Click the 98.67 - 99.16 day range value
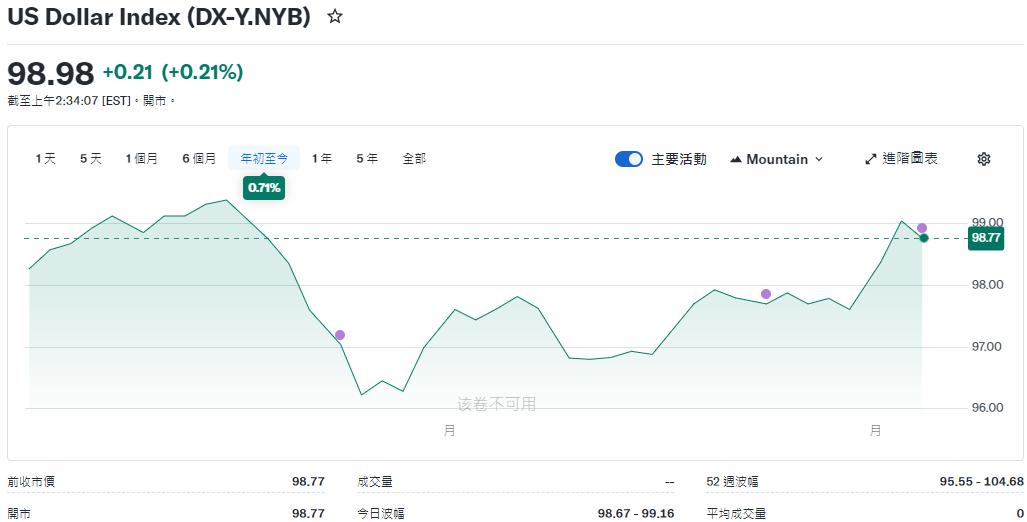The width and height of the screenshot is (1027, 522). tap(636, 513)
